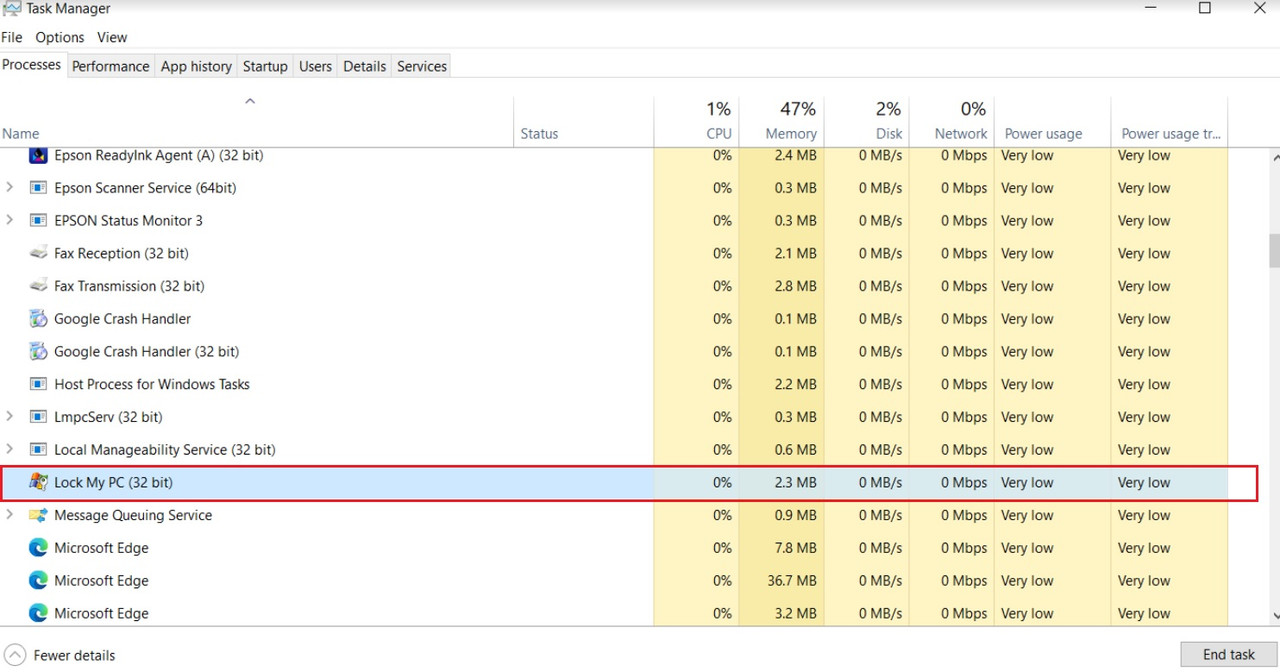Click the EPSON Status Monitor 3 icon

[x=38, y=221]
